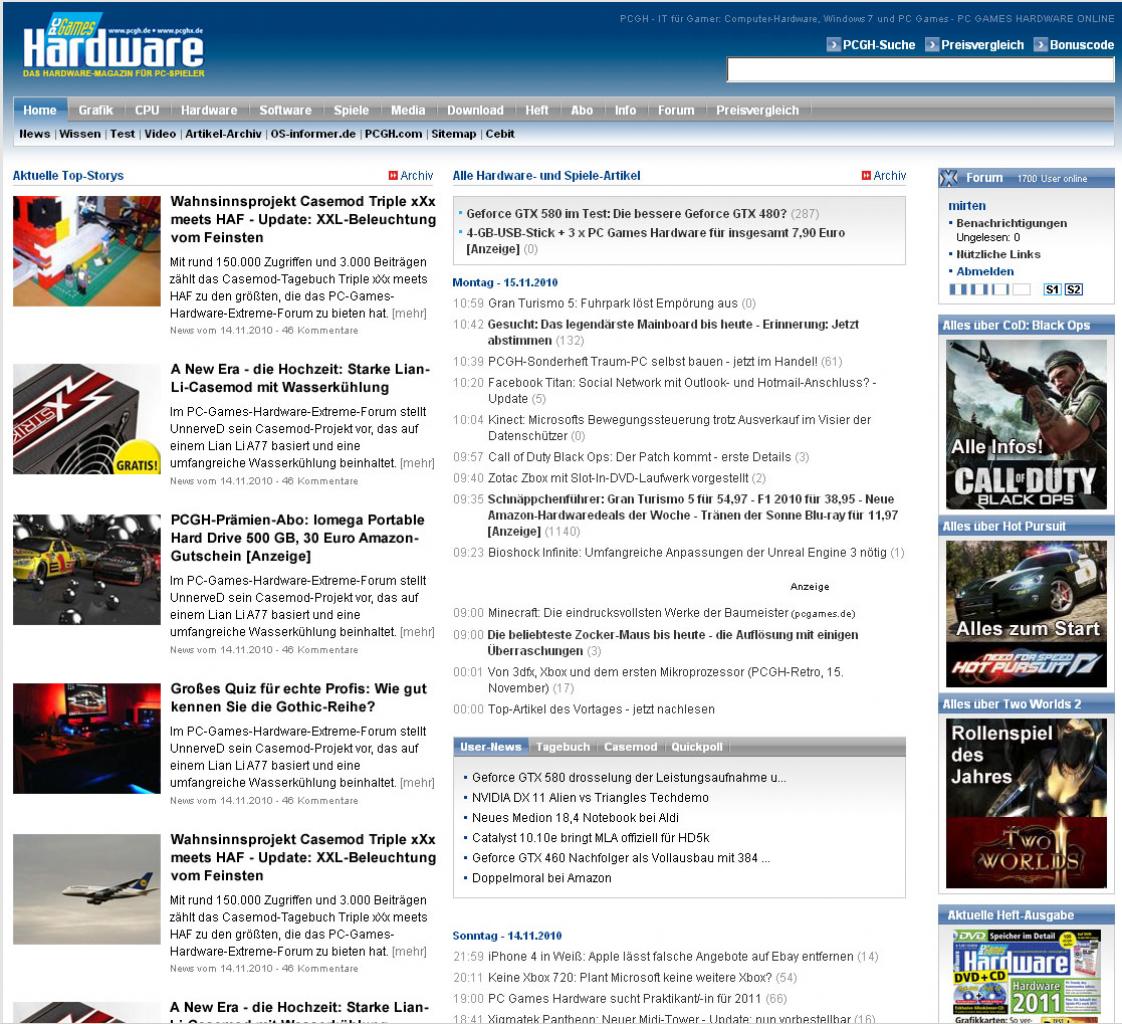Open the News submenu link
Viewport: 1122px width, 1024px height.
pos(34,134)
